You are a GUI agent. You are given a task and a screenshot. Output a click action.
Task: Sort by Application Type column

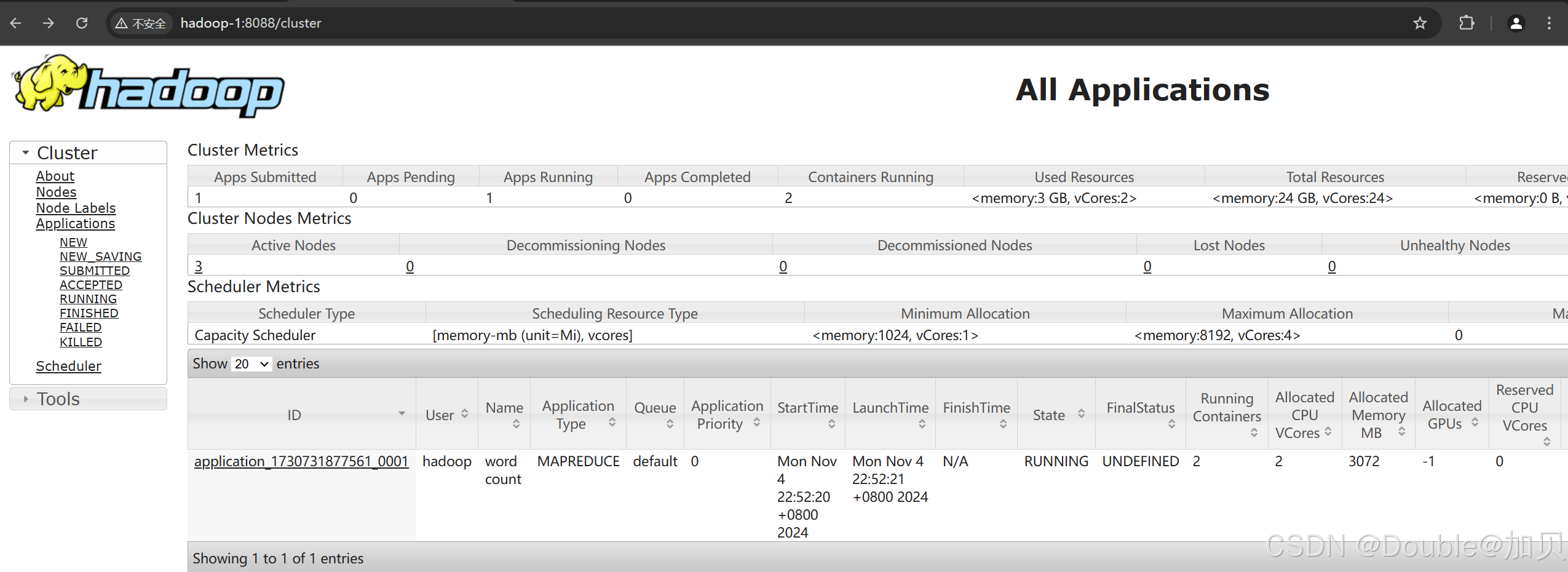(x=612, y=422)
